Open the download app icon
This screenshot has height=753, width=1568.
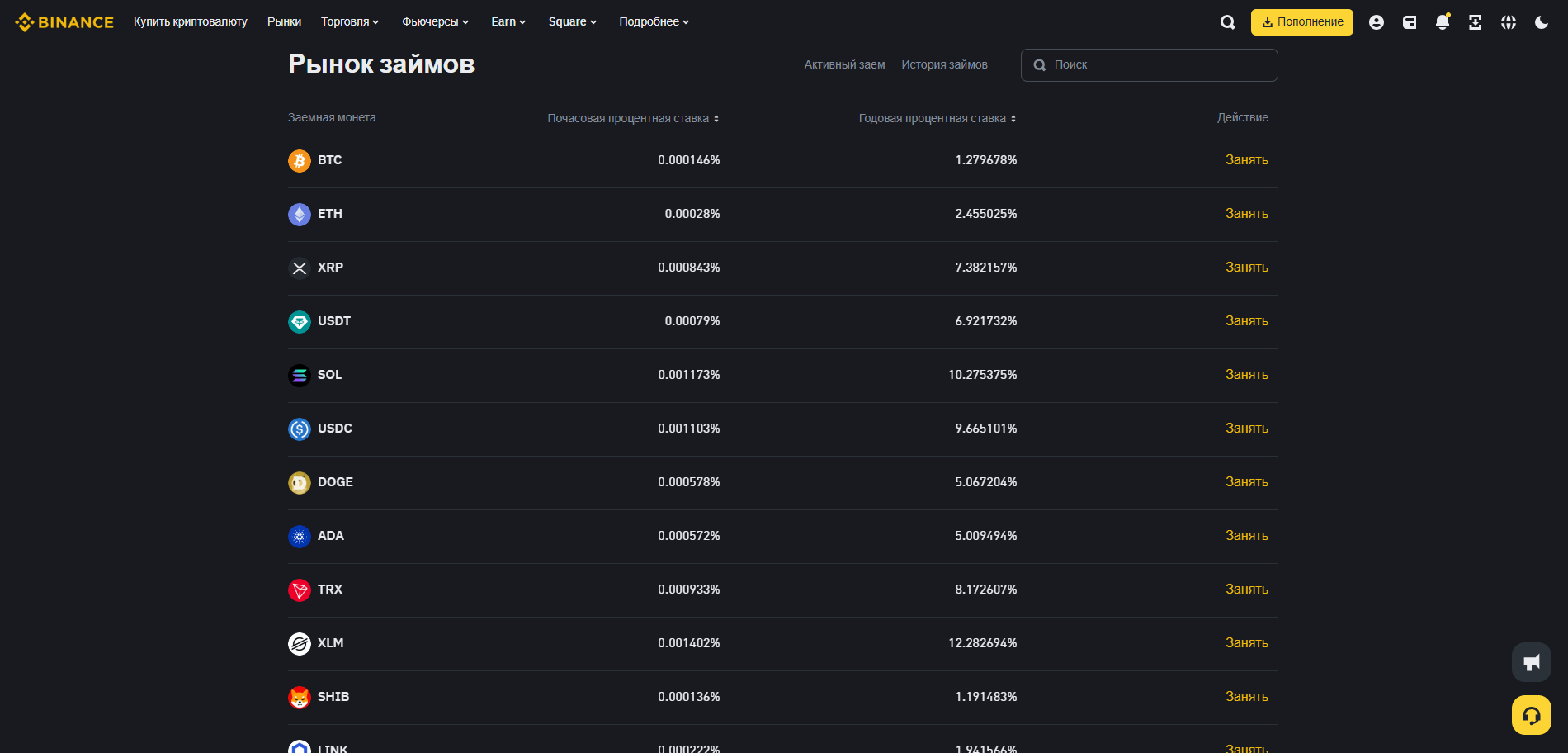pyautogui.click(x=1476, y=22)
